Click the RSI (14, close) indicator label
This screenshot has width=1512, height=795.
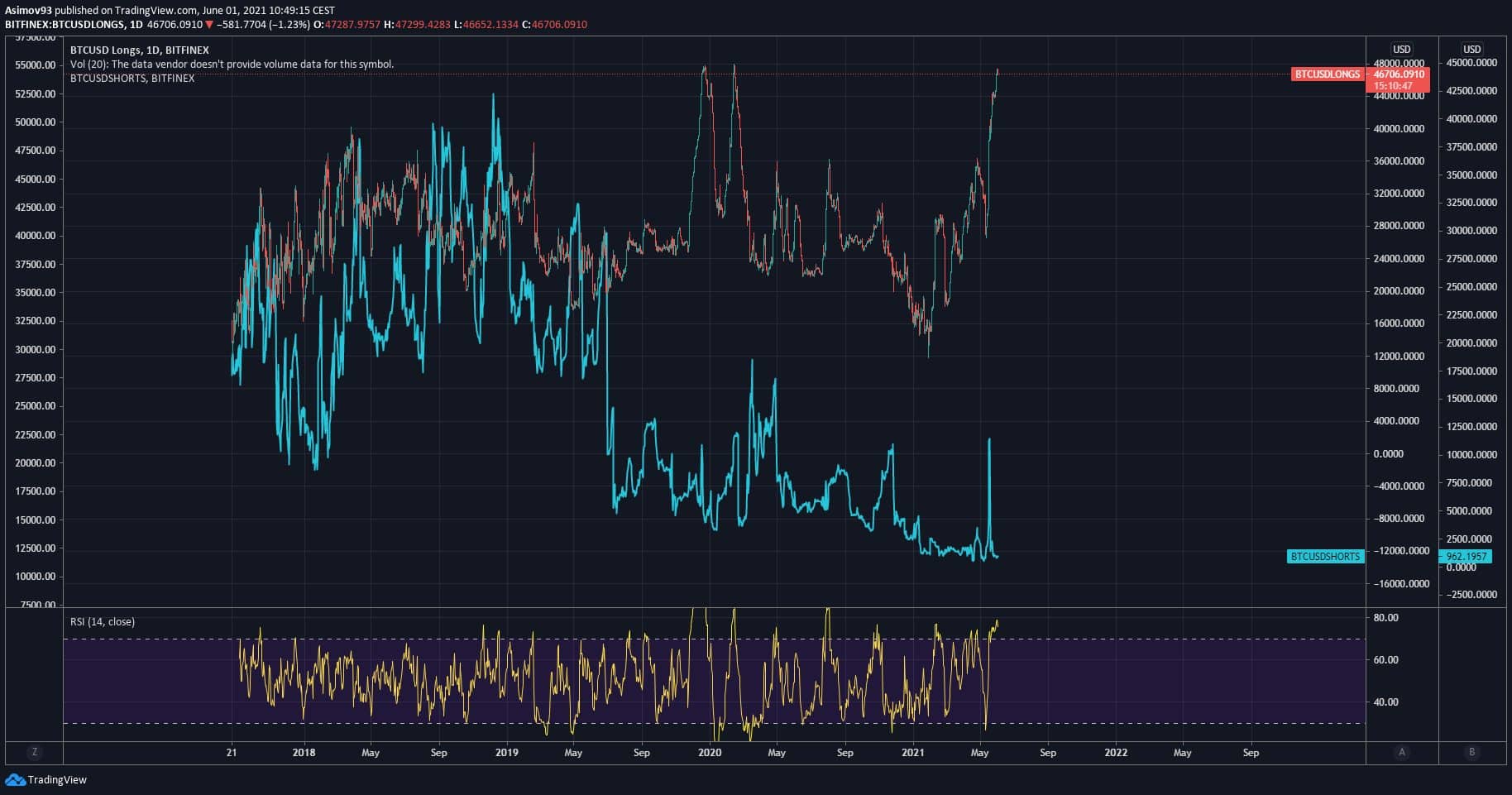point(103,622)
